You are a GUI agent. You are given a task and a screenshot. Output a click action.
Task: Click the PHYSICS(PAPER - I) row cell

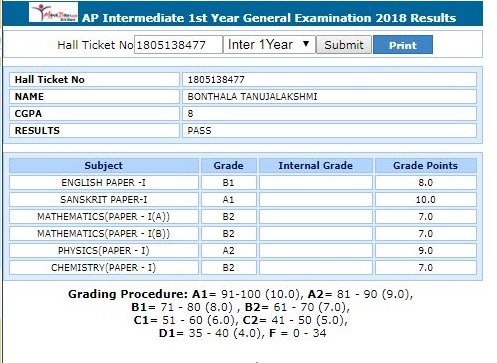(x=104, y=251)
